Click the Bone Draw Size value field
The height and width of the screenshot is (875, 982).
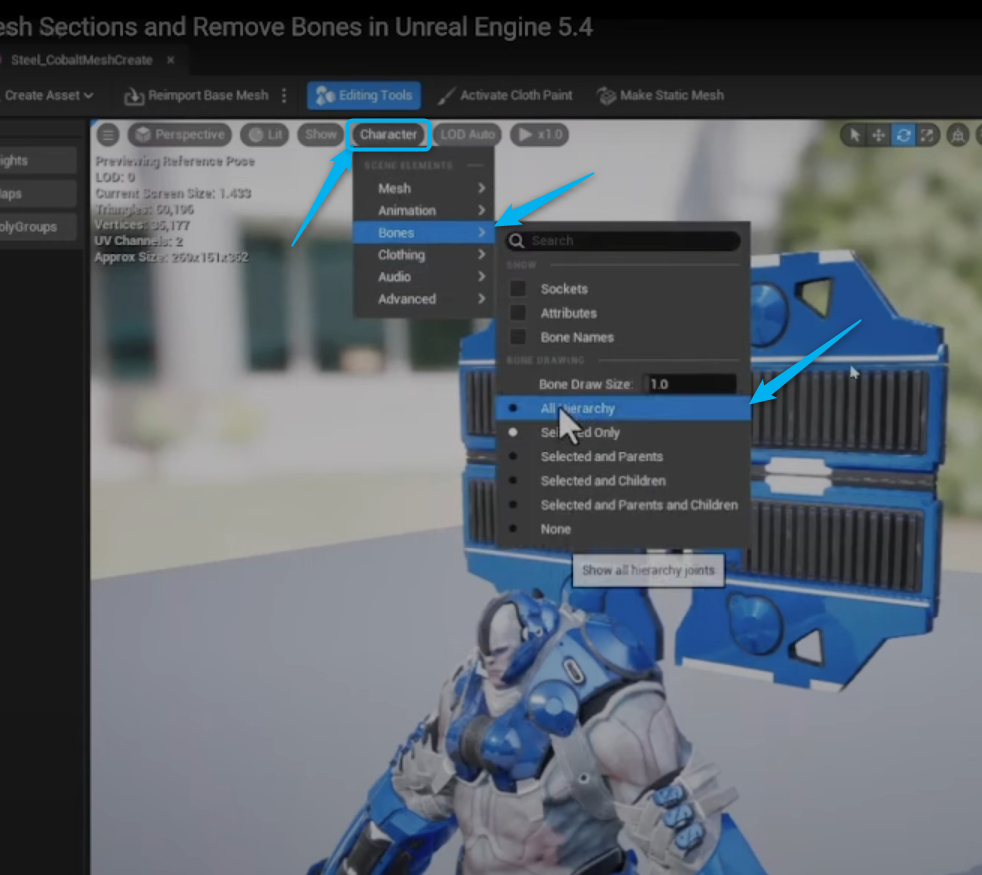690,384
